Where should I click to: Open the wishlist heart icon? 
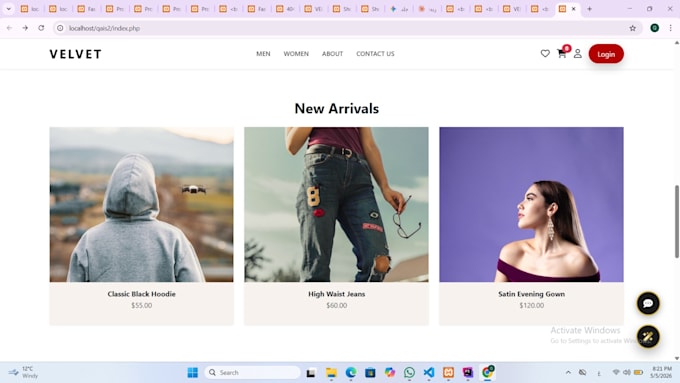pos(545,53)
